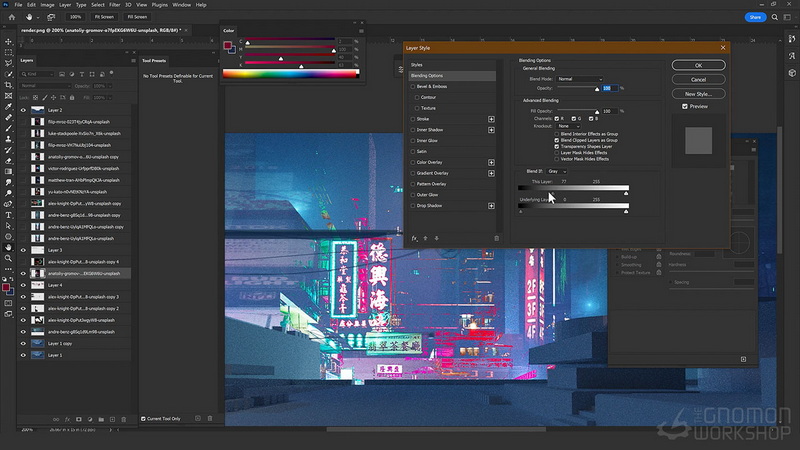This screenshot has height=450, width=800.
Task: Hide Layer 2 with its eye icon
Action: coord(23,110)
